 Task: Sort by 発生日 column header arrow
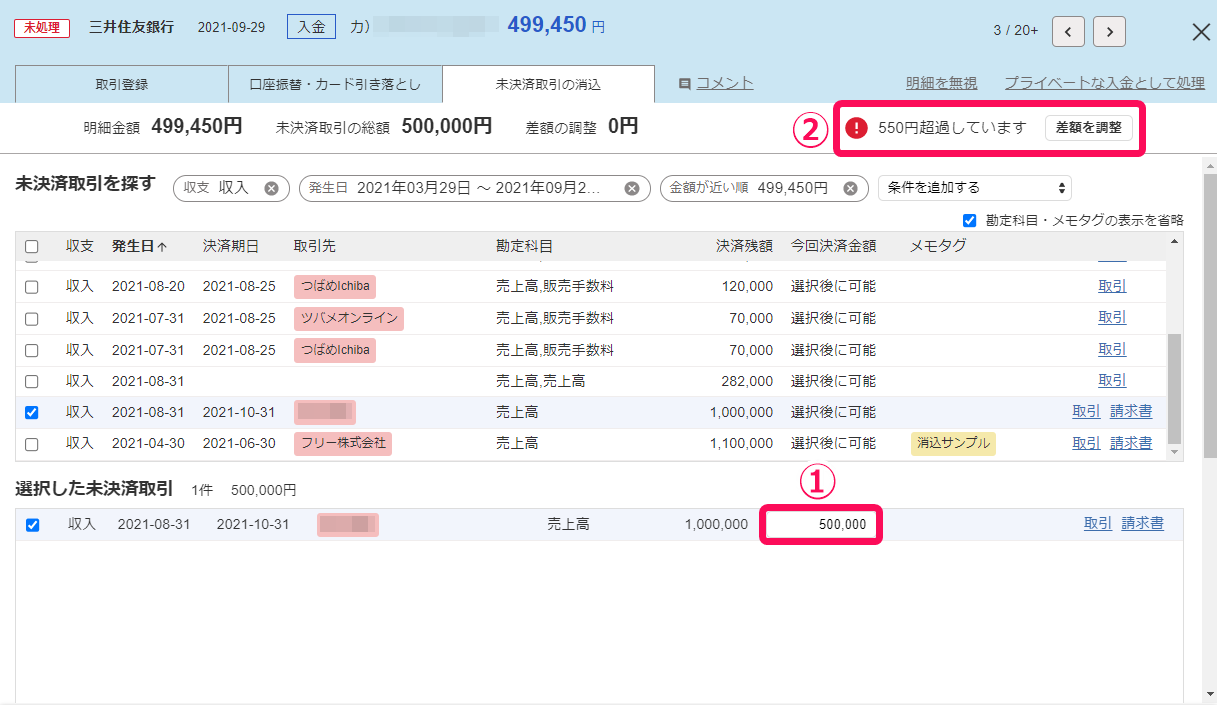(x=162, y=246)
